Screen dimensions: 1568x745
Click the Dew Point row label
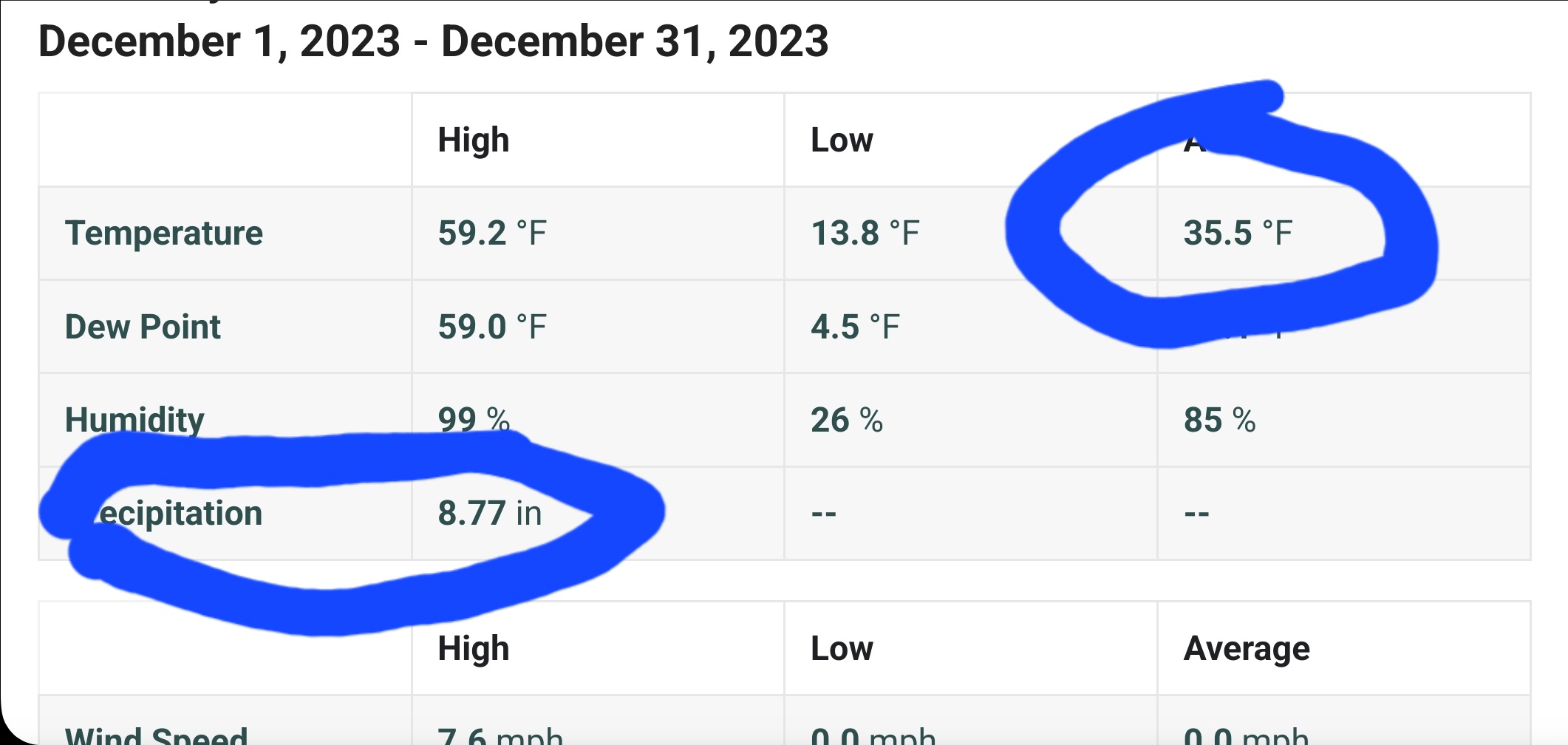143,327
